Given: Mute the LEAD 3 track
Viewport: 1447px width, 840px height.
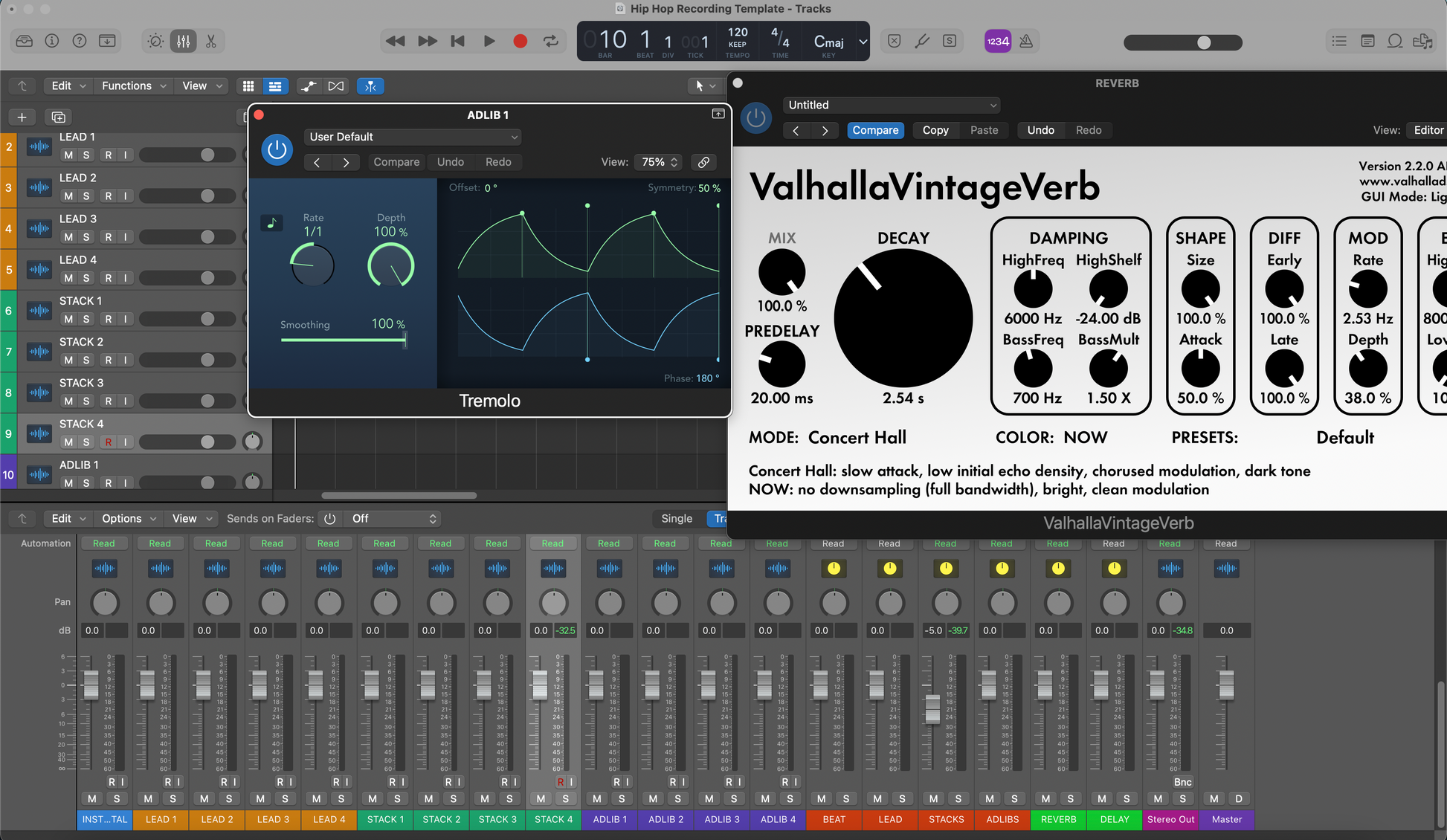Looking at the screenshot, I should click(x=68, y=237).
